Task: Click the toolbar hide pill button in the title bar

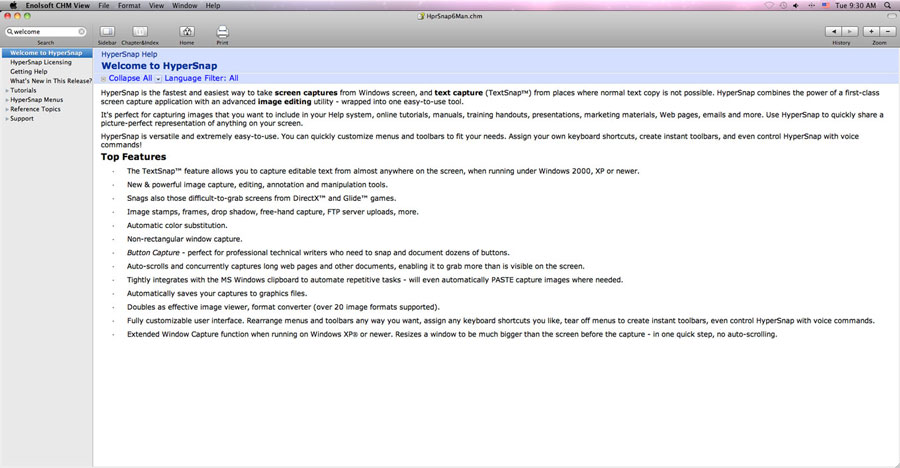Action: tap(891, 16)
